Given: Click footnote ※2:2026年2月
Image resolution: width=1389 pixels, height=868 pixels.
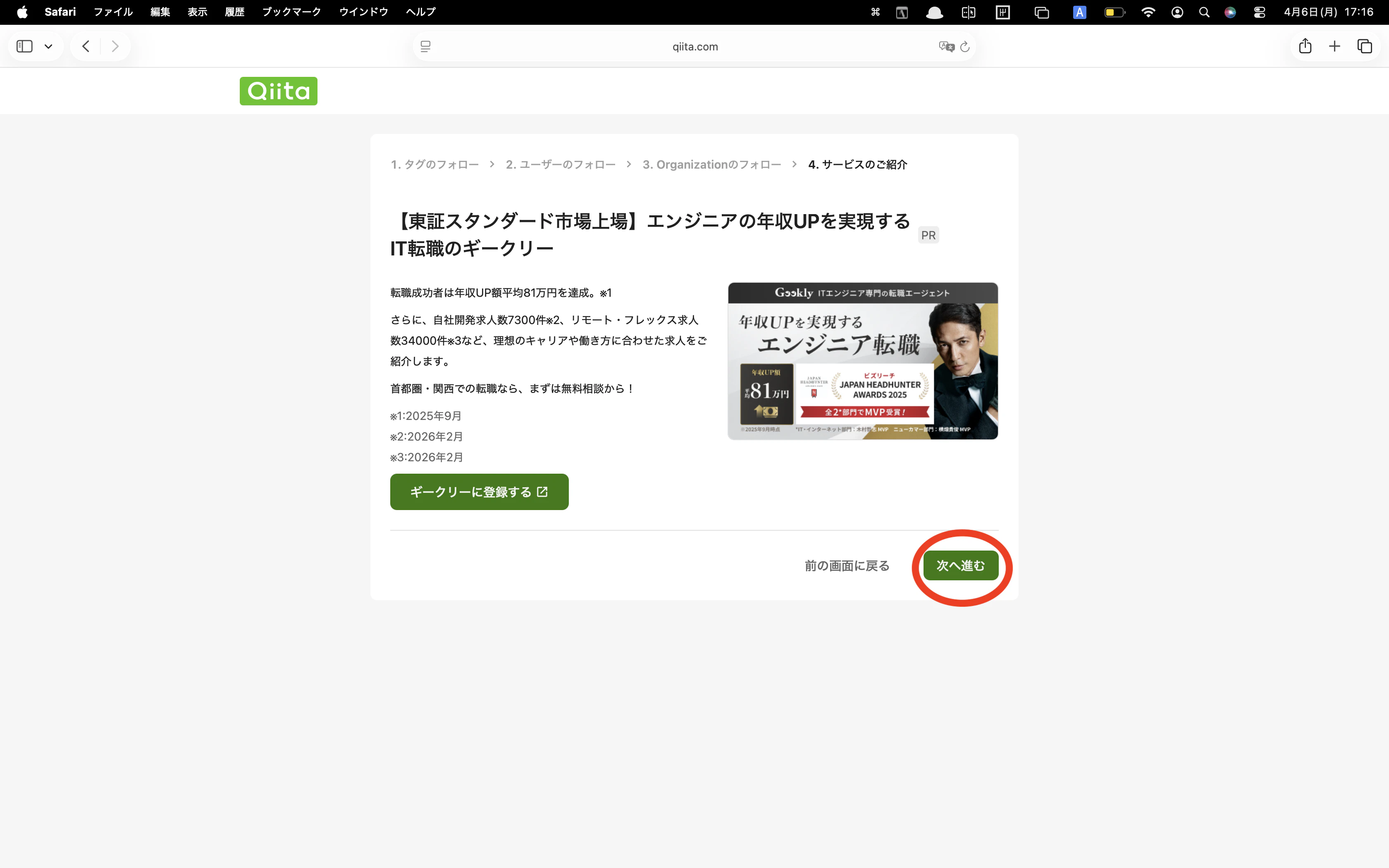Looking at the screenshot, I should point(427,436).
